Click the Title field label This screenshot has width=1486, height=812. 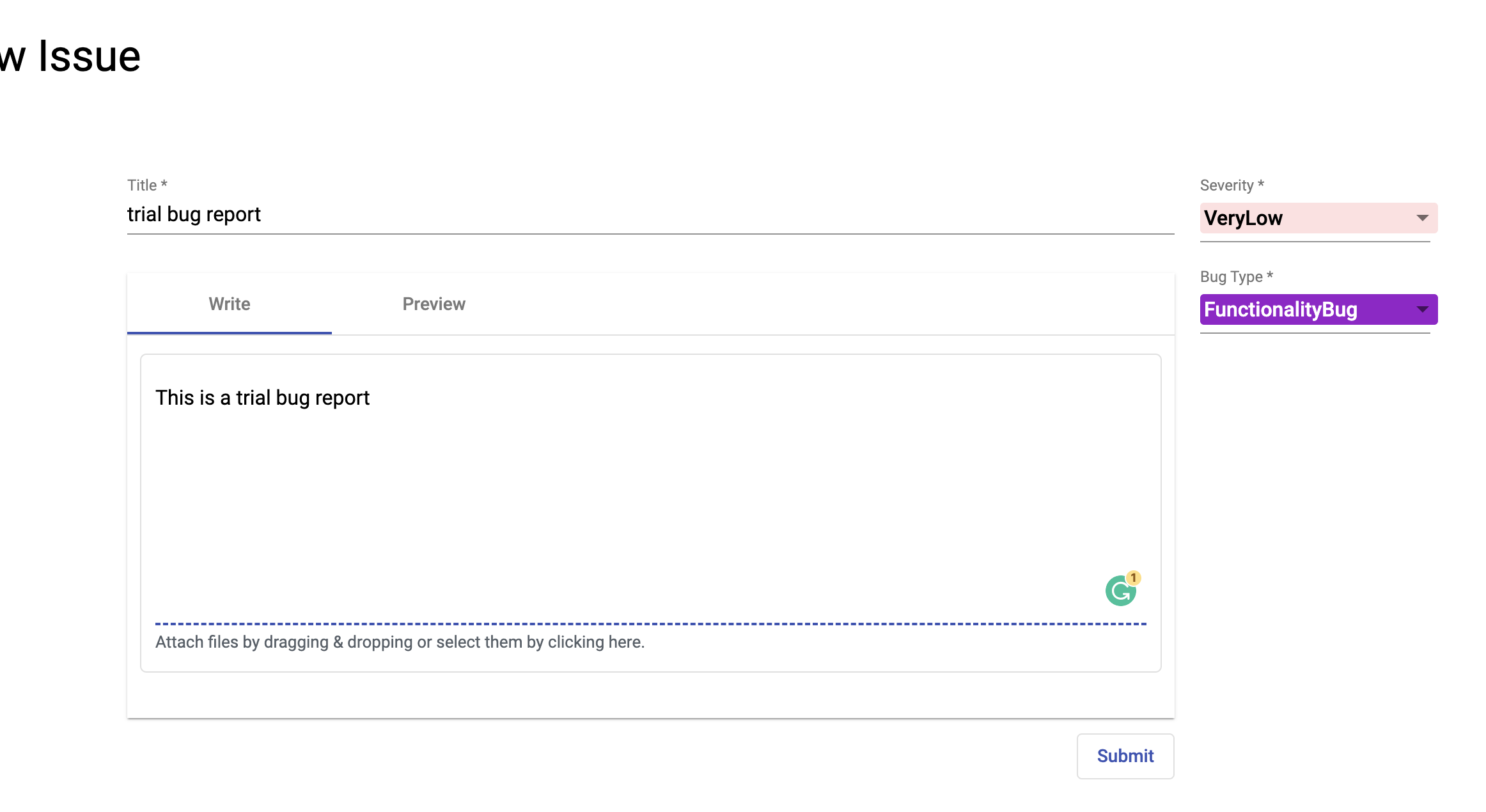(147, 185)
